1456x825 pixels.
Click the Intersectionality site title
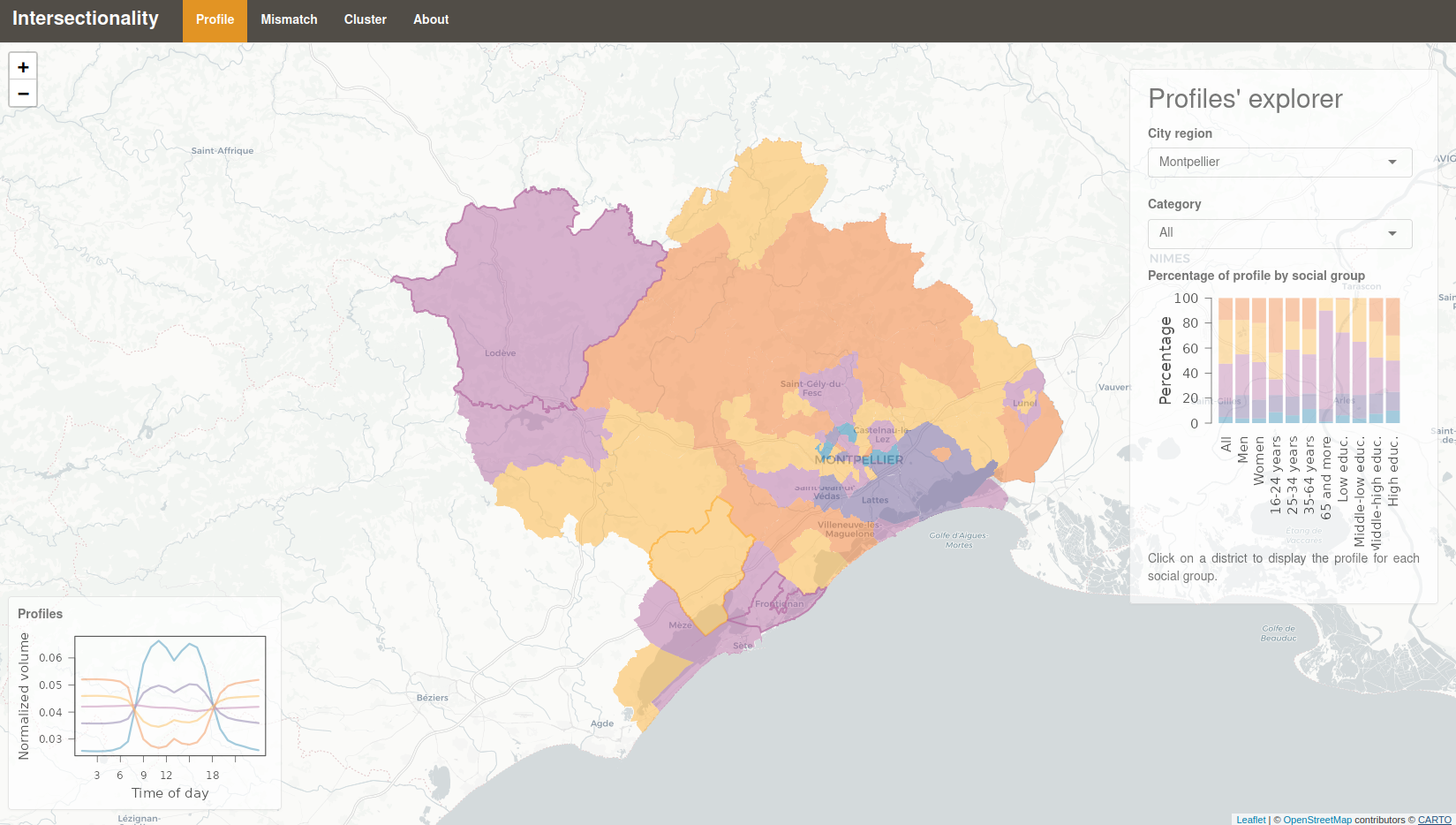coord(86,19)
